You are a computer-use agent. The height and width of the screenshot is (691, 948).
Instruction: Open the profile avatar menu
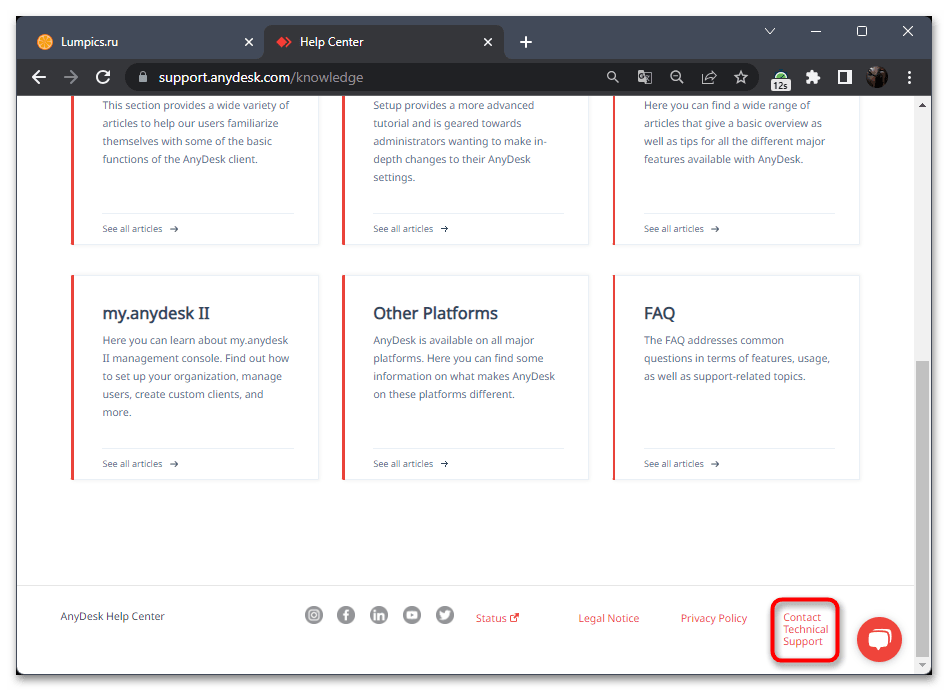[x=877, y=77]
